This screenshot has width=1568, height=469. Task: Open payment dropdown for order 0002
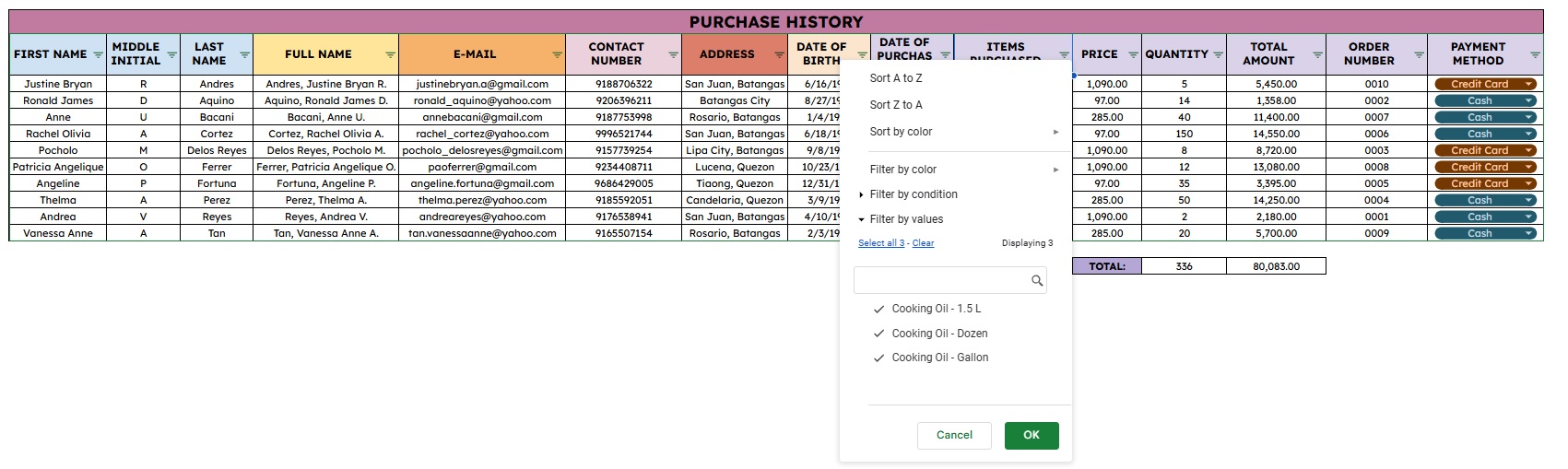pyautogui.click(x=1529, y=100)
